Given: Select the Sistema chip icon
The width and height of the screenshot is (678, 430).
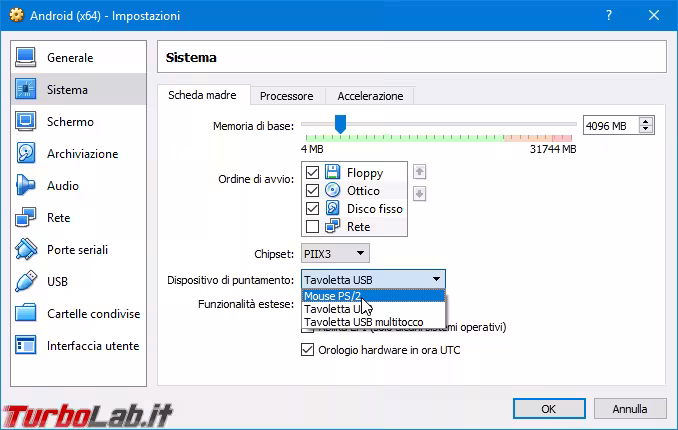Looking at the screenshot, I should pyautogui.click(x=26, y=90).
